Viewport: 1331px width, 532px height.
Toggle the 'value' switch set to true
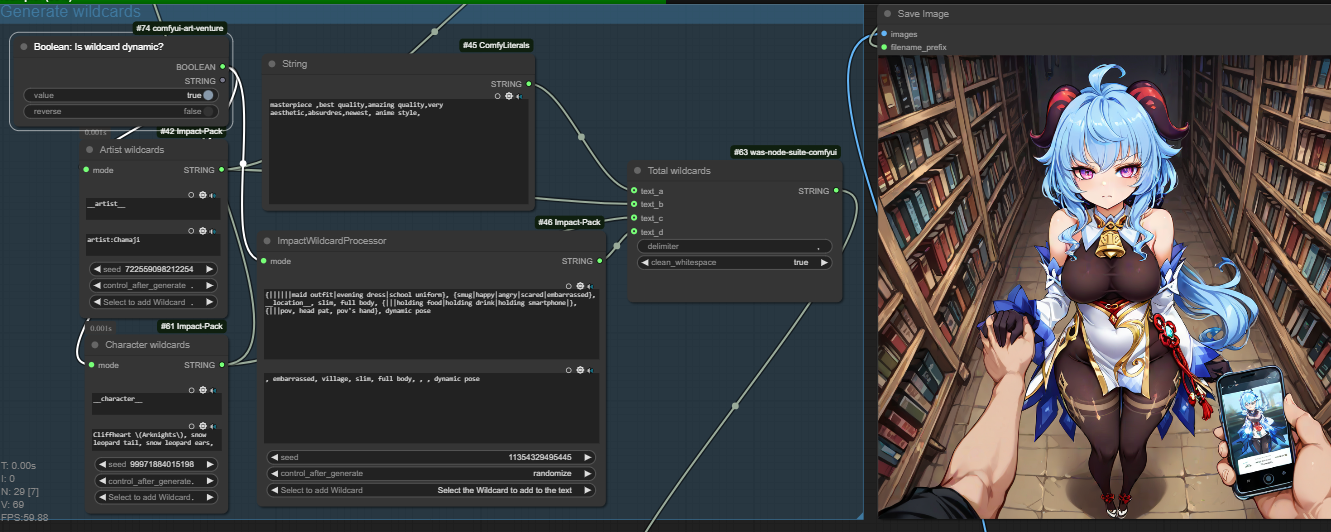tap(120, 95)
